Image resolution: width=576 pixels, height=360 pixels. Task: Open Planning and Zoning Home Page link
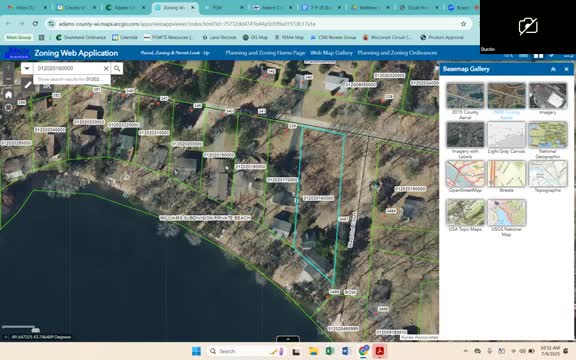point(265,53)
